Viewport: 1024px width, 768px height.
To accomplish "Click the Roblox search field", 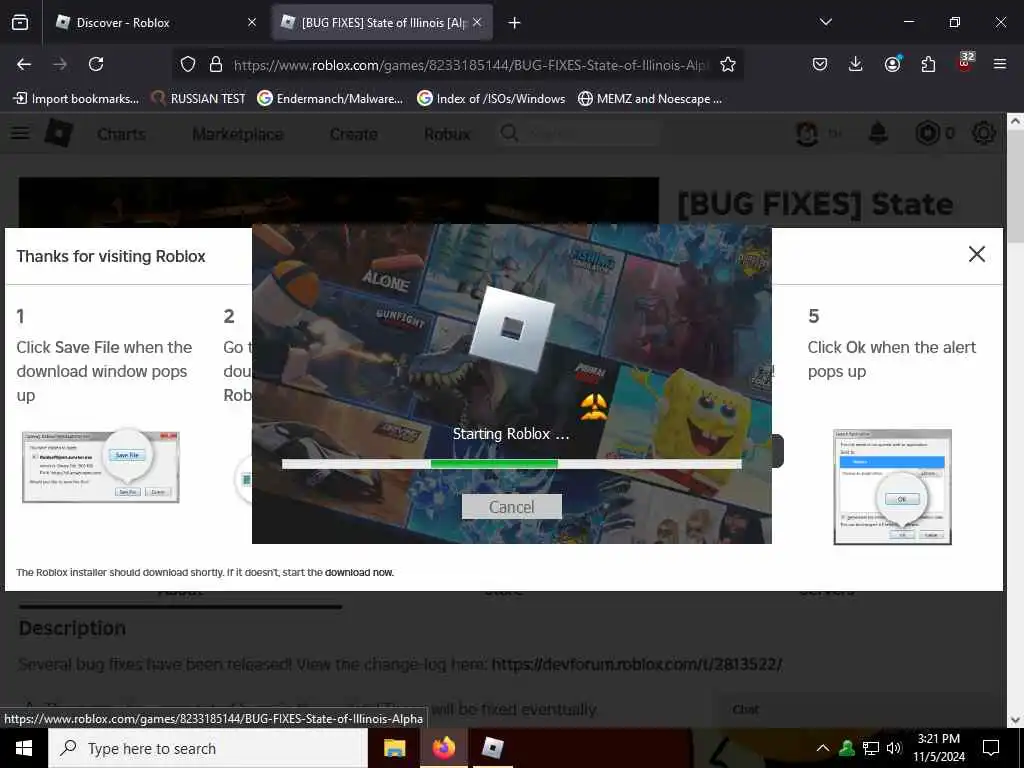I will click(x=580, y=134).
